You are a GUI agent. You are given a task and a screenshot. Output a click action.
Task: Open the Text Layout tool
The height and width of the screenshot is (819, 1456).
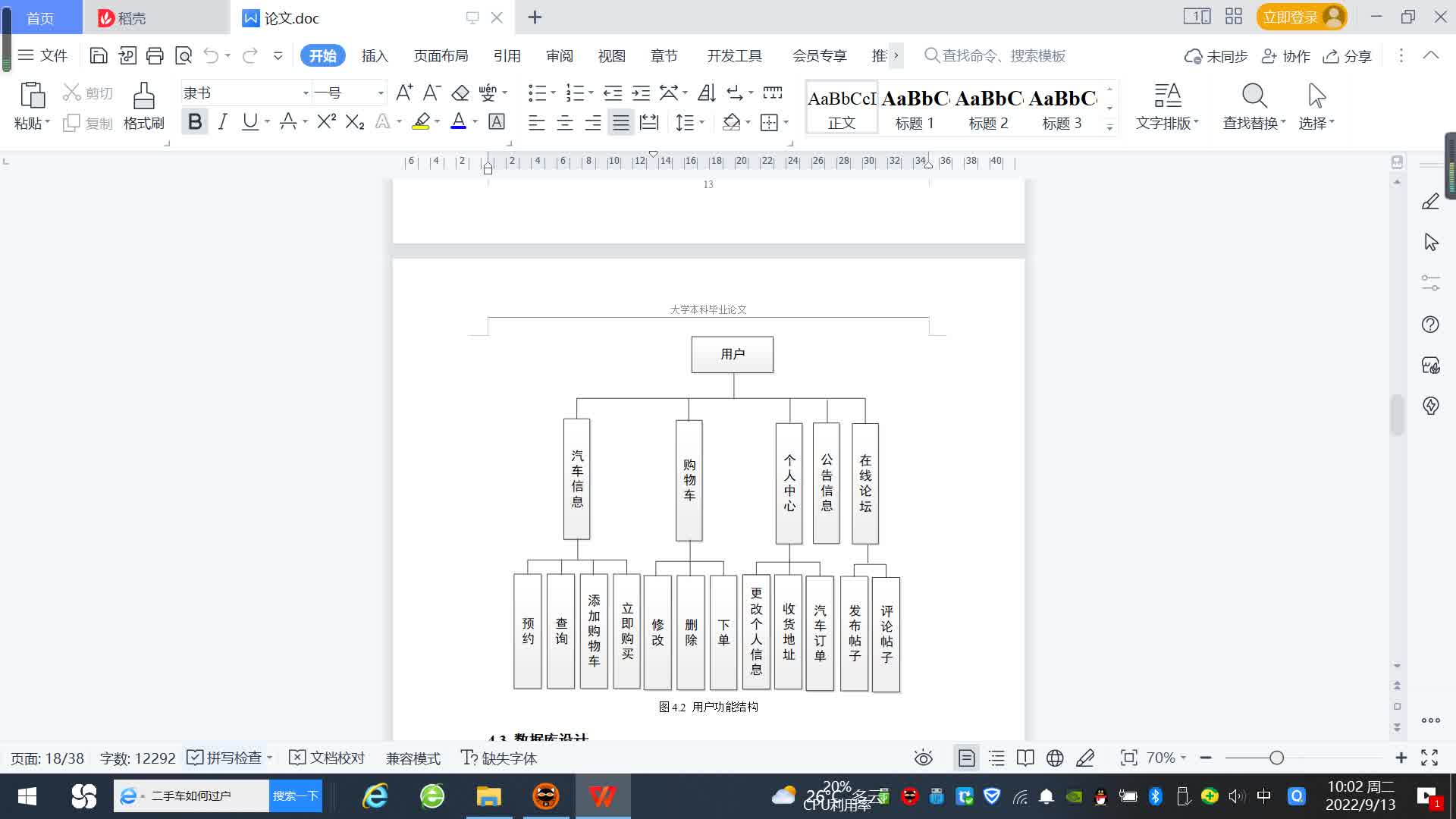(1167, 106)
